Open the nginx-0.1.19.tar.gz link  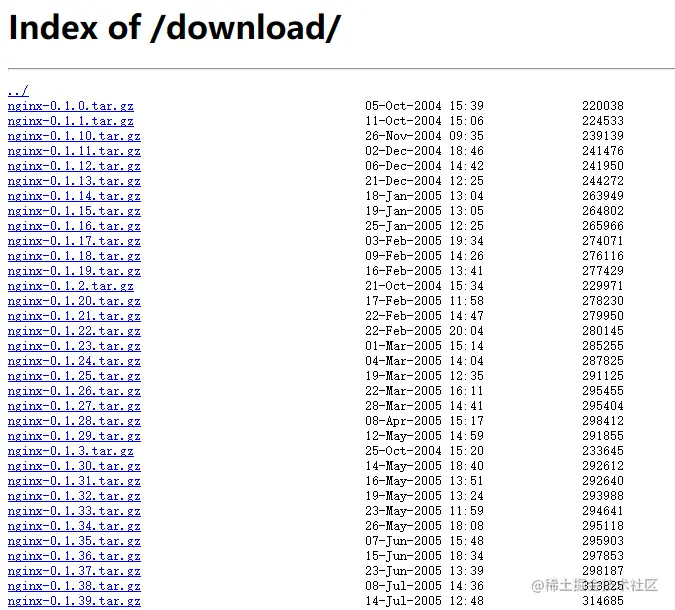74,271
